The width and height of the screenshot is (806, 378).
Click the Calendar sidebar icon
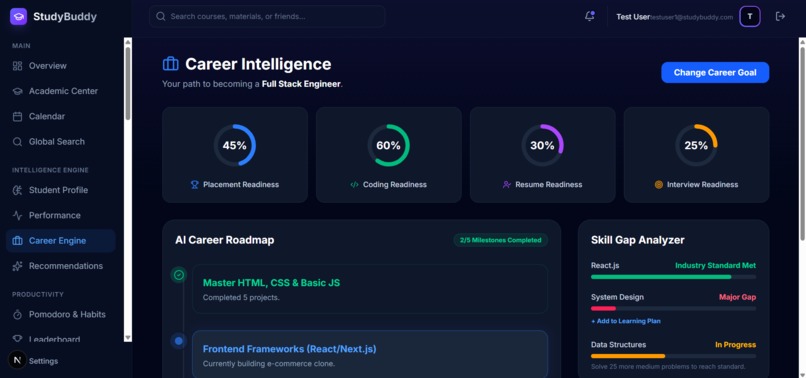tap(17, 116)
